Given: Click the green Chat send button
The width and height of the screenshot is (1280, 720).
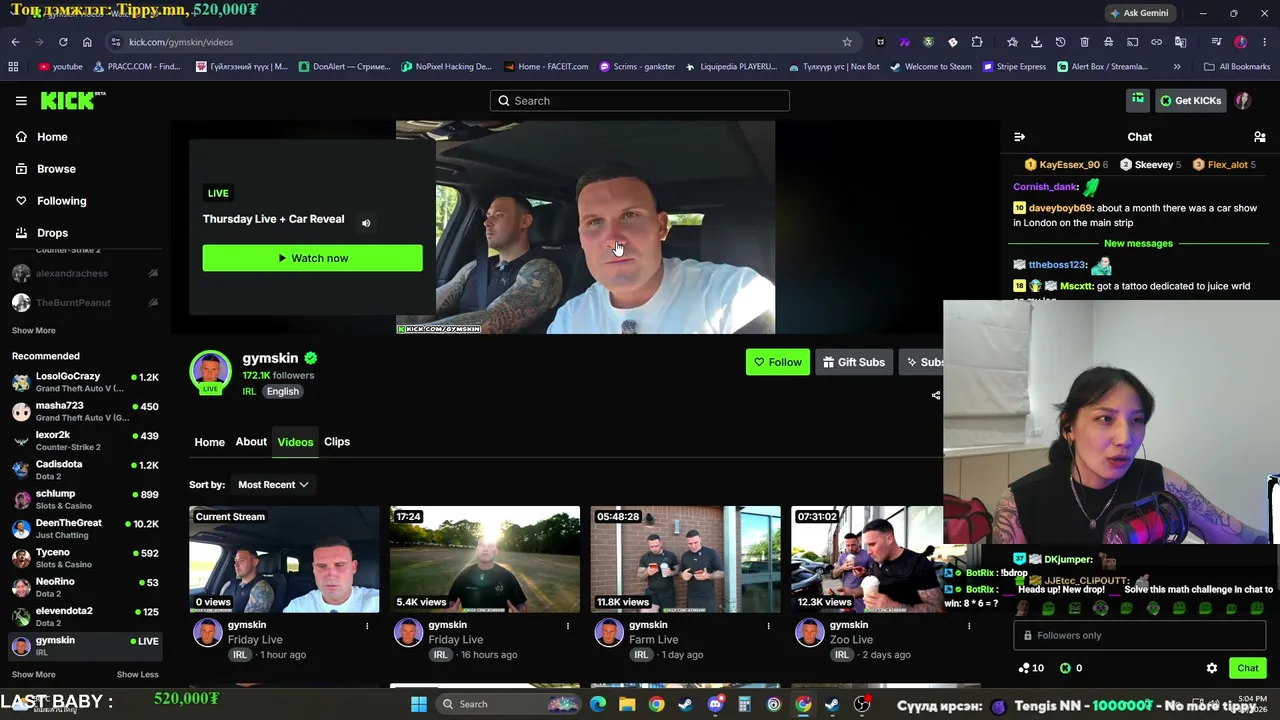Looking at the screenshot, I should (1248, 668).
